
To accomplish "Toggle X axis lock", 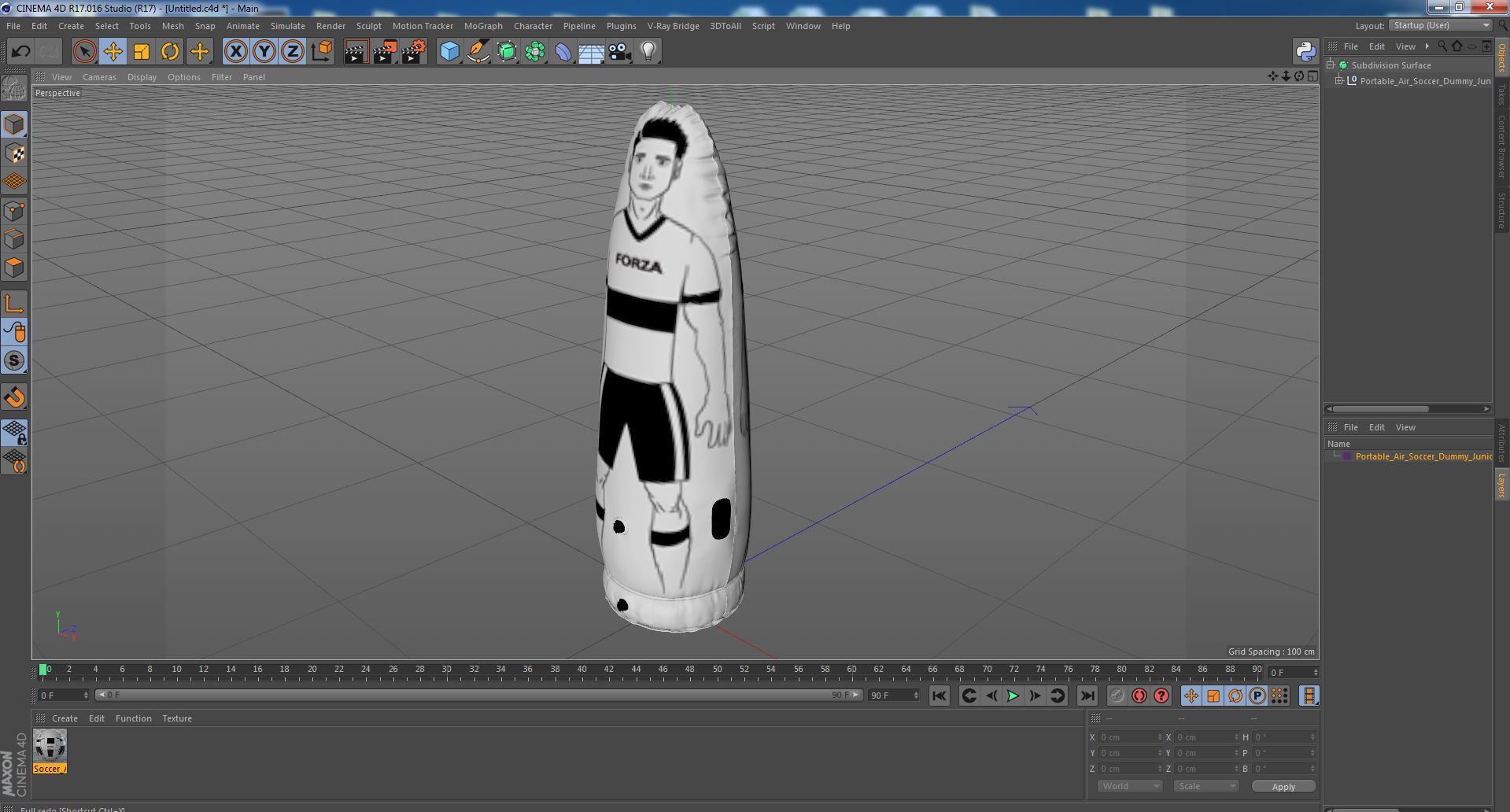I will (x=235, y=52).
